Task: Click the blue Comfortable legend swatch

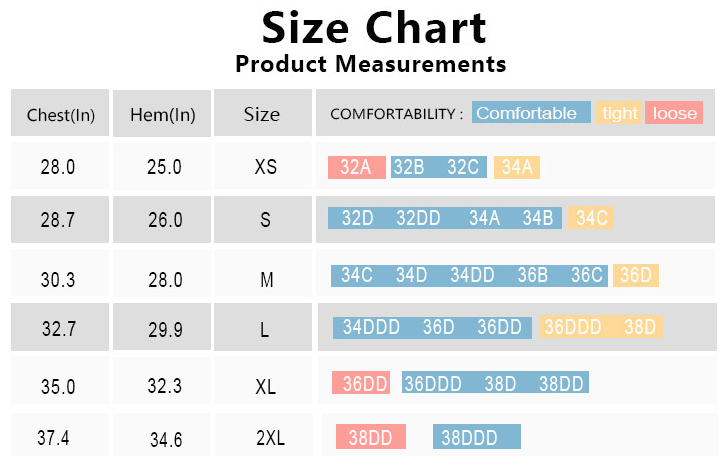Action: coord(530,113)
